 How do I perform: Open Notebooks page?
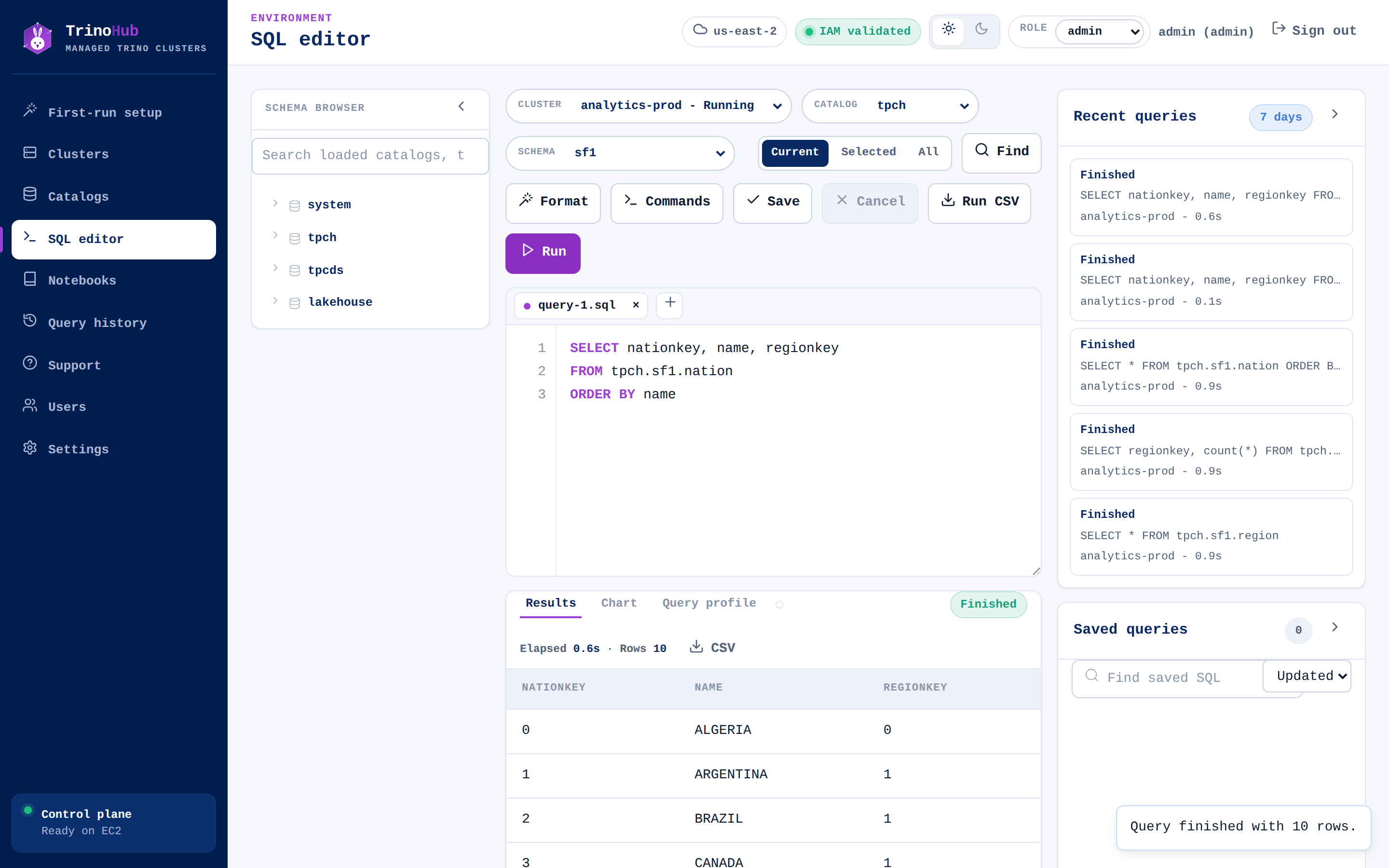(x=114, y=280)
